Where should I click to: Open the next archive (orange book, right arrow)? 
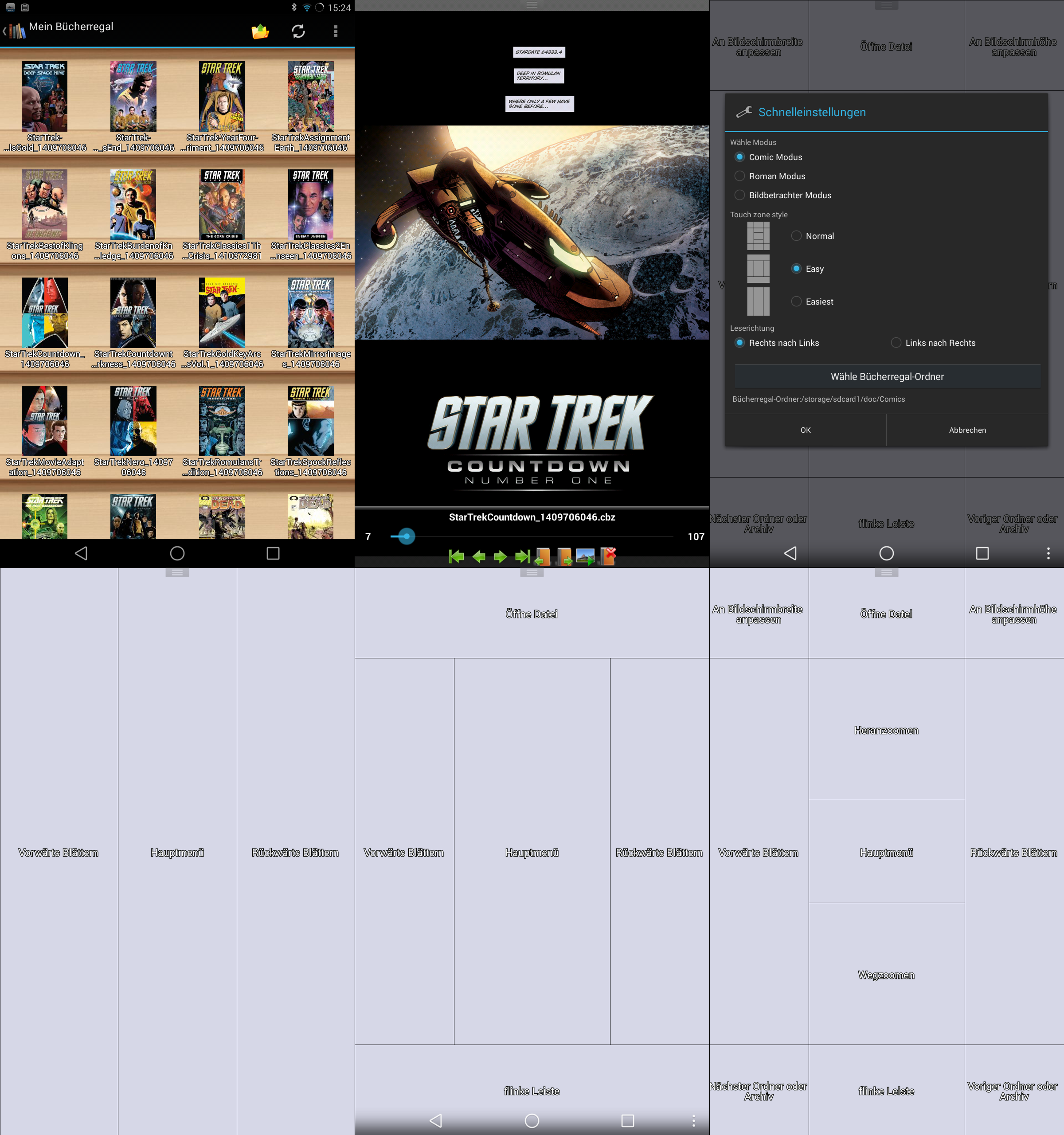tap(564, 556)
